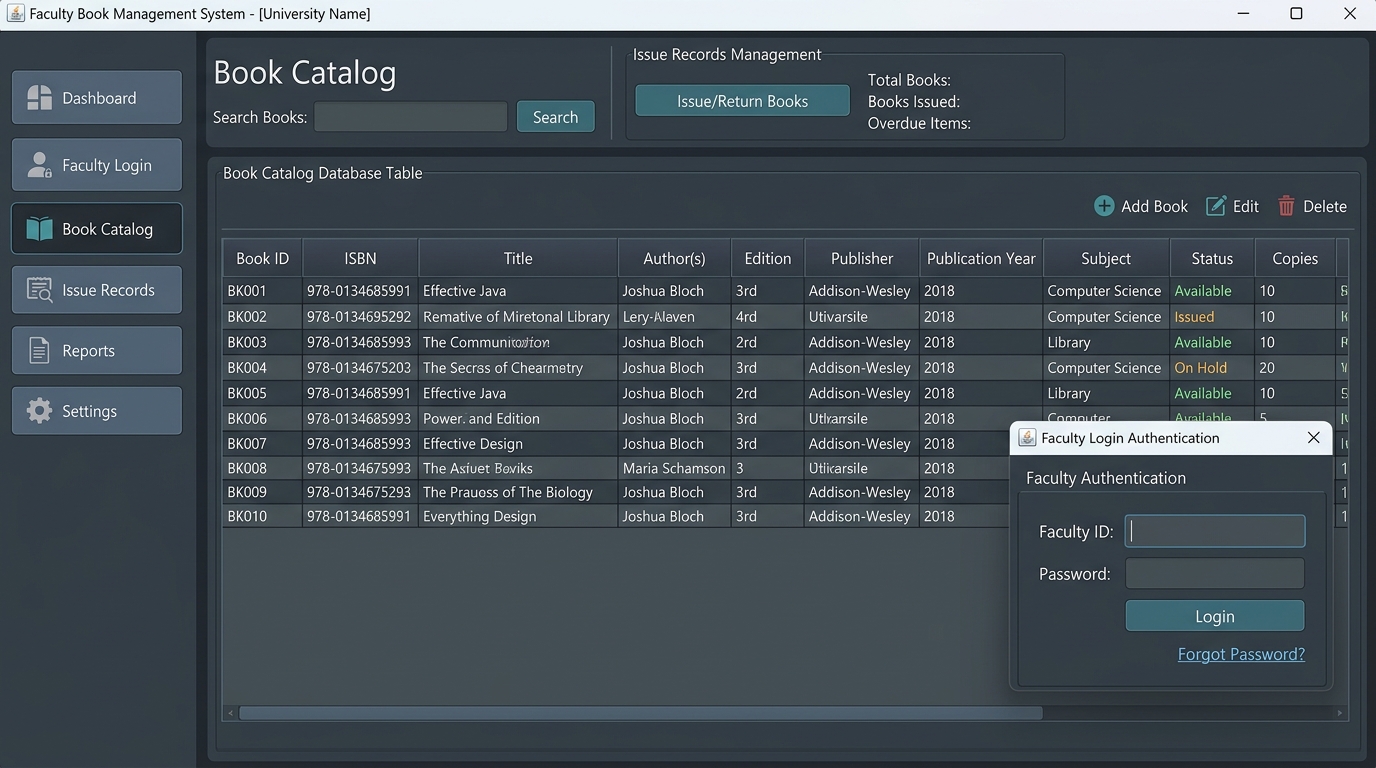Screen dimensions: 1376x768
Task: Click the red Delete trash icon
Action: pos(1286,206)
